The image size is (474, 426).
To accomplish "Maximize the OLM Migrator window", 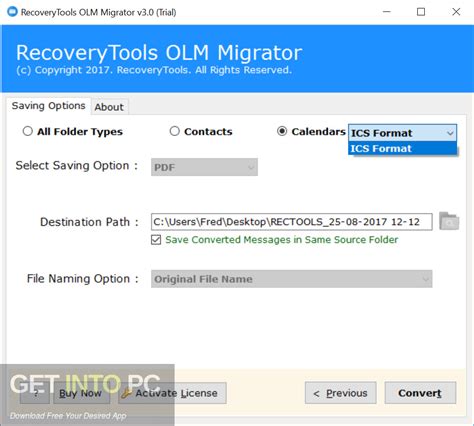I will pyautogui.click(x=421, y=12).
